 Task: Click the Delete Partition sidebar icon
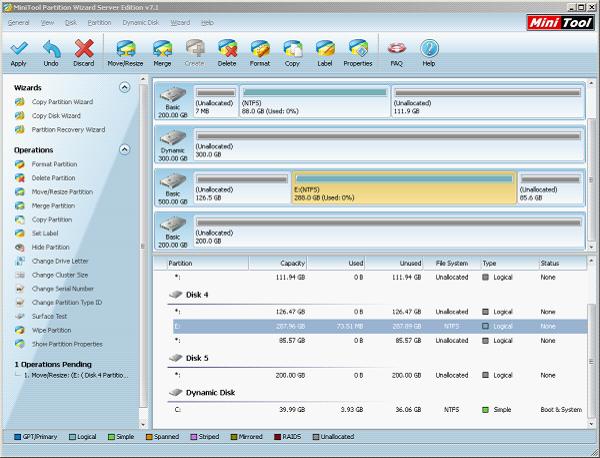pos(20,178)
